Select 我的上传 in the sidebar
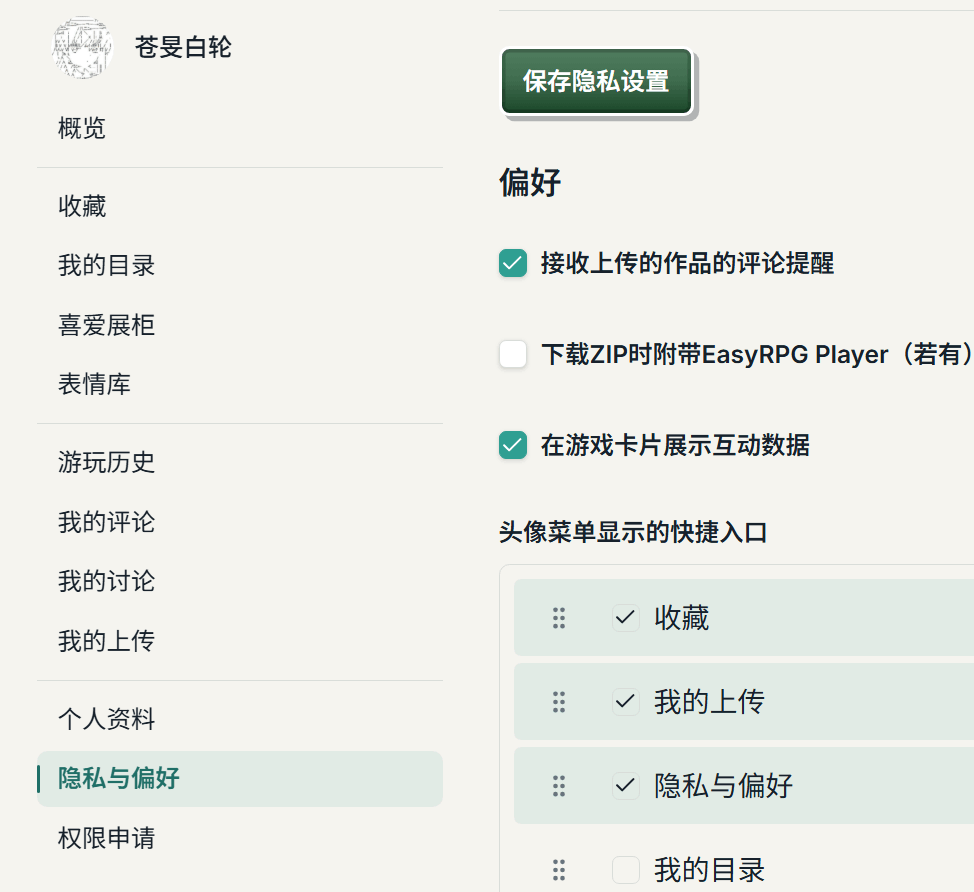The height and width of the screenshot is (892, 974). click(106, 641)
